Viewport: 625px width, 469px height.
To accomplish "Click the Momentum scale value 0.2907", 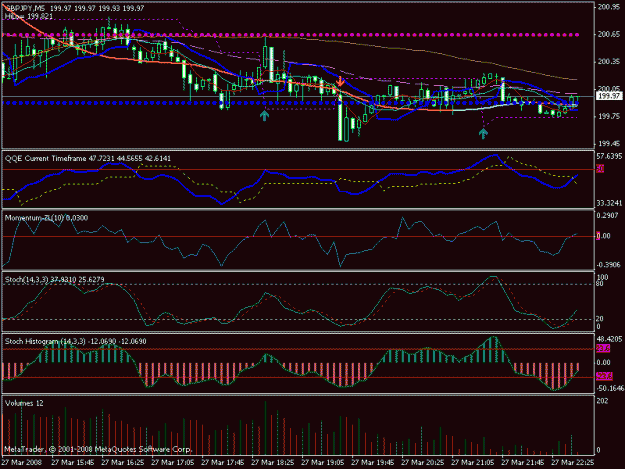I will pyautogui.click(x=608, y=216).
